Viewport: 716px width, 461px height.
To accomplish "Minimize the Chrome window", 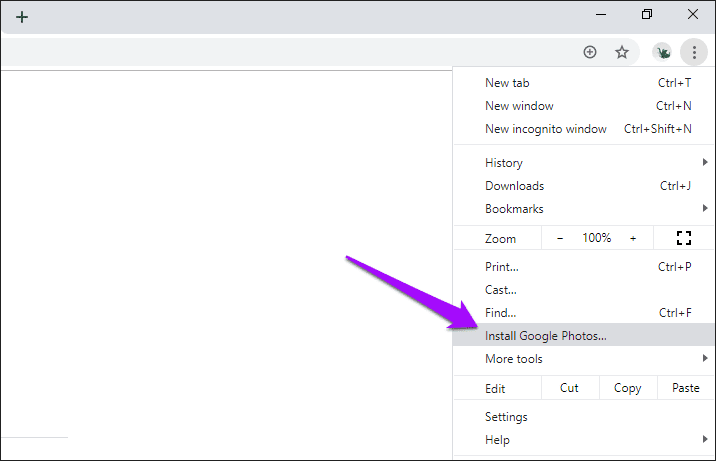I will [x=601, y=15].
